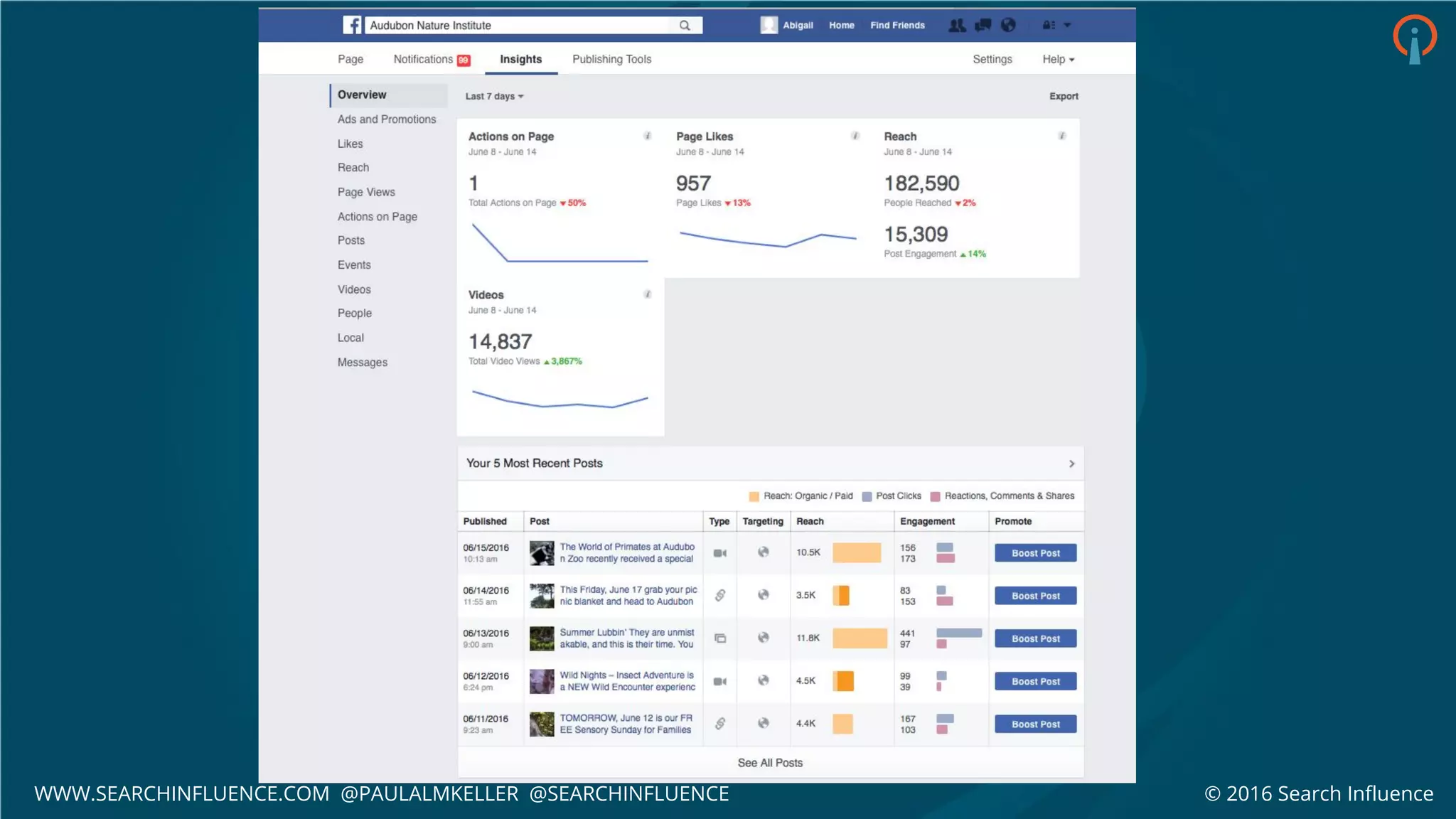Select Ads and Promotions in sidebar
This screenshot has height=819, width=1456.
click(387, 119)
